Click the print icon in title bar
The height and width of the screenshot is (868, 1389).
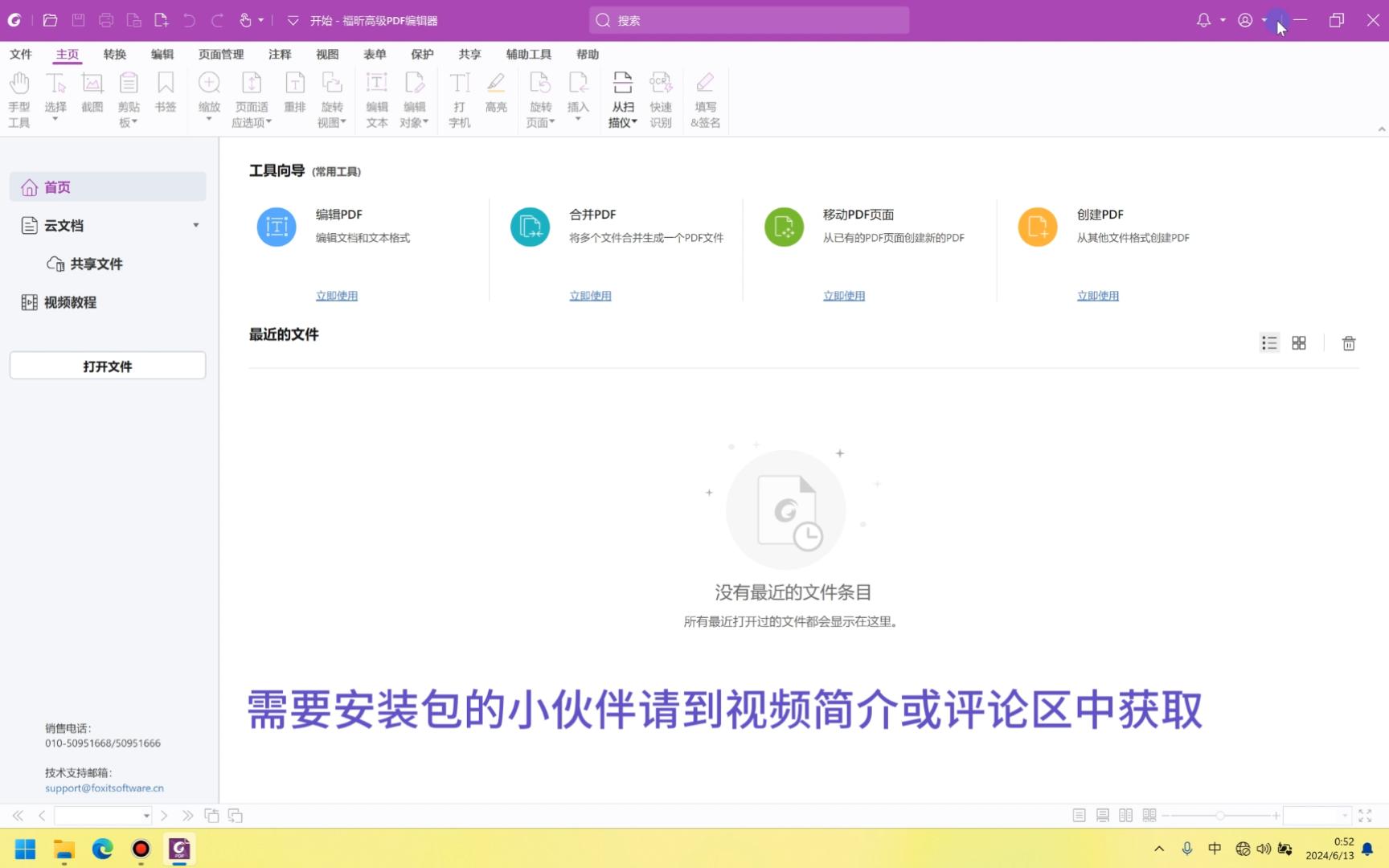tap(106, 20)
